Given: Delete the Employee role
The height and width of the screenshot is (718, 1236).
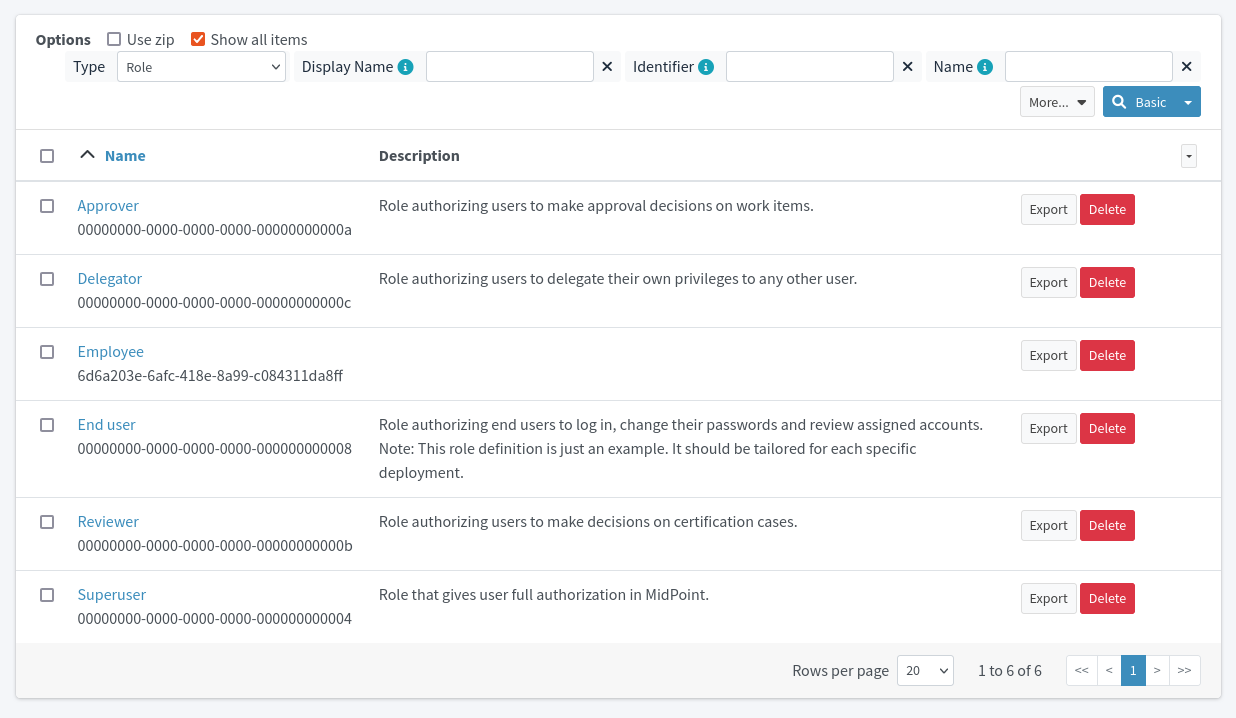Looking at the screenshot, I should 1107,355.
